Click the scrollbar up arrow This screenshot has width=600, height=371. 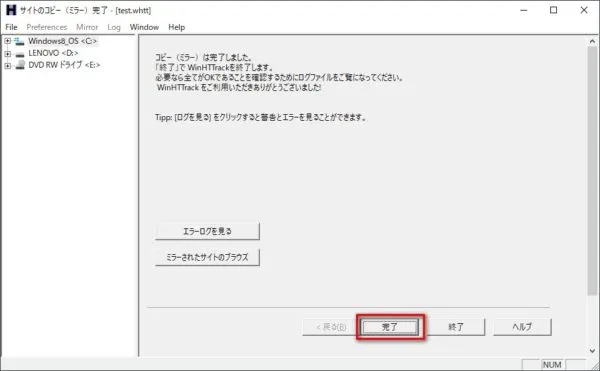[x=592, y=41]
